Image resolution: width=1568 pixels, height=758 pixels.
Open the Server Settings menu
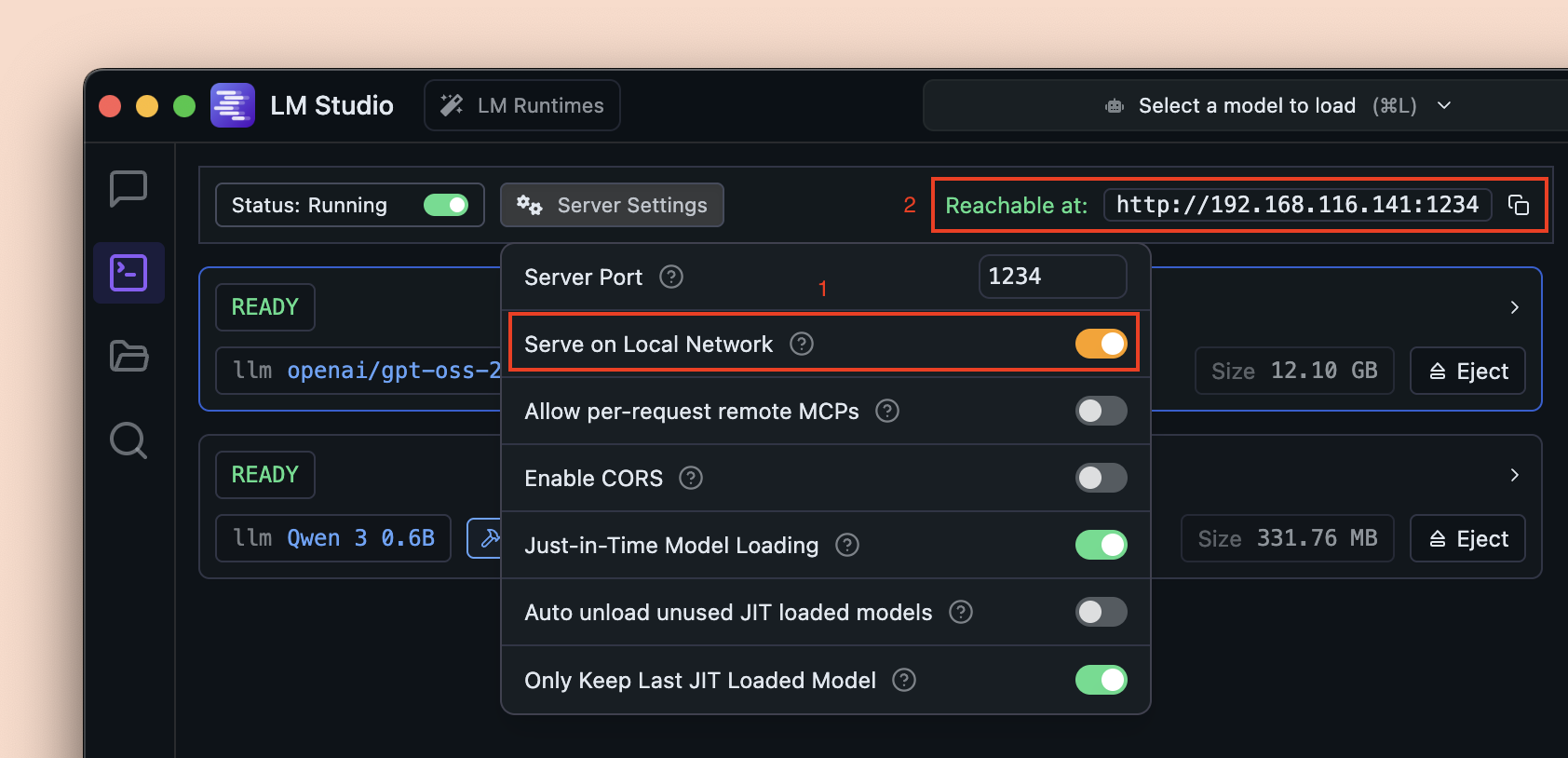612,205
